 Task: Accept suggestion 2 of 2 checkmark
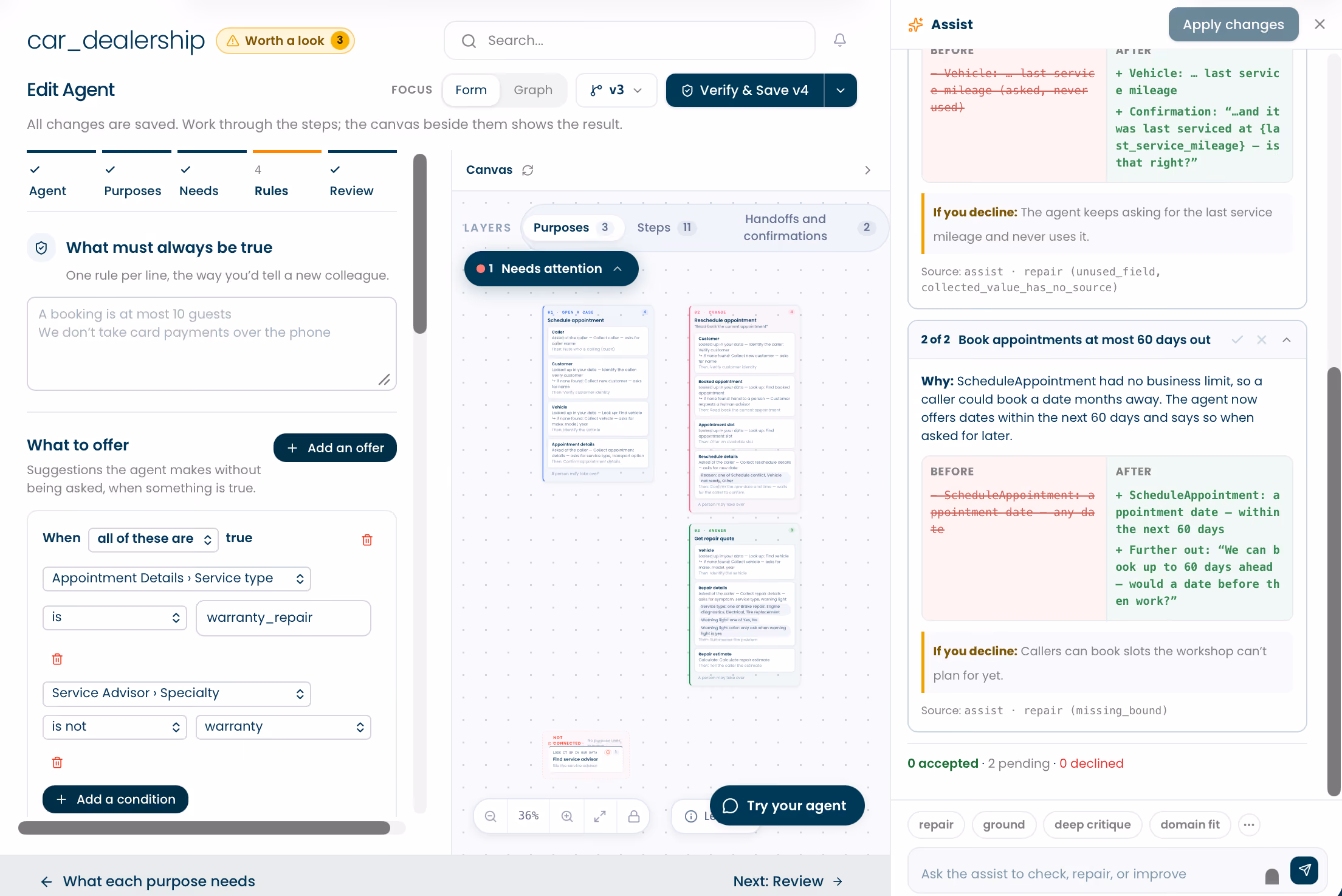(x=1237, y=340)
